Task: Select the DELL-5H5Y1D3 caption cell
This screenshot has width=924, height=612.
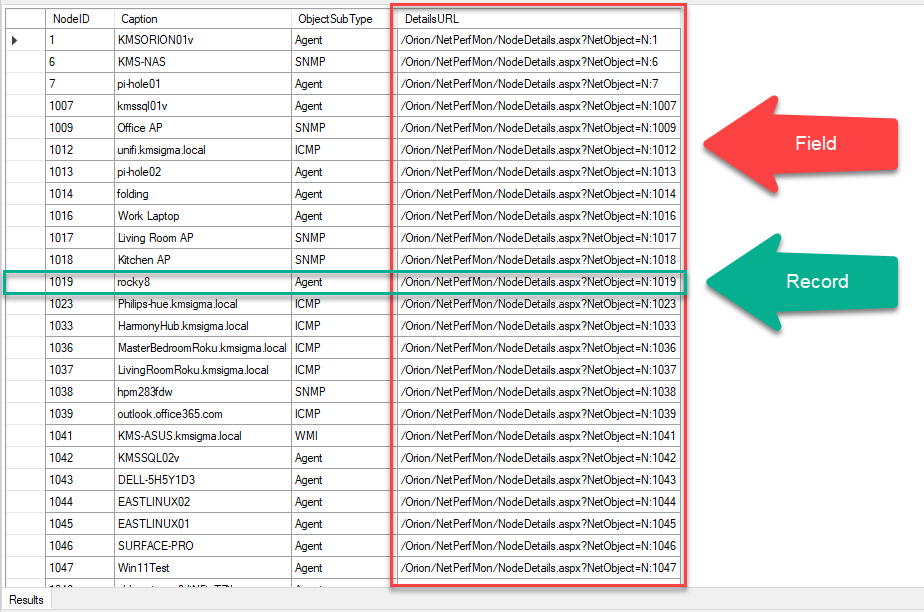Action: 202,479
